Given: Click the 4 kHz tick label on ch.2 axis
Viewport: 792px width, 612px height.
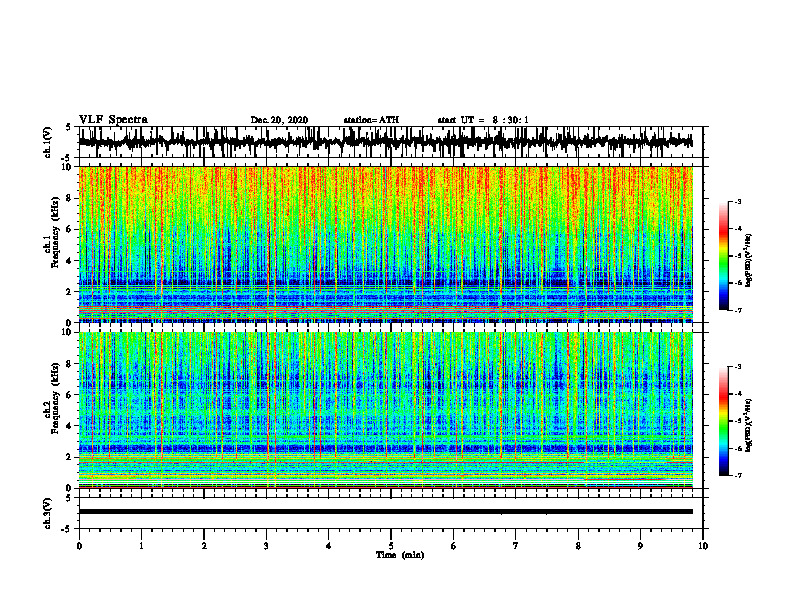Looking at the screenshot, I should click(x=69, y=426).
